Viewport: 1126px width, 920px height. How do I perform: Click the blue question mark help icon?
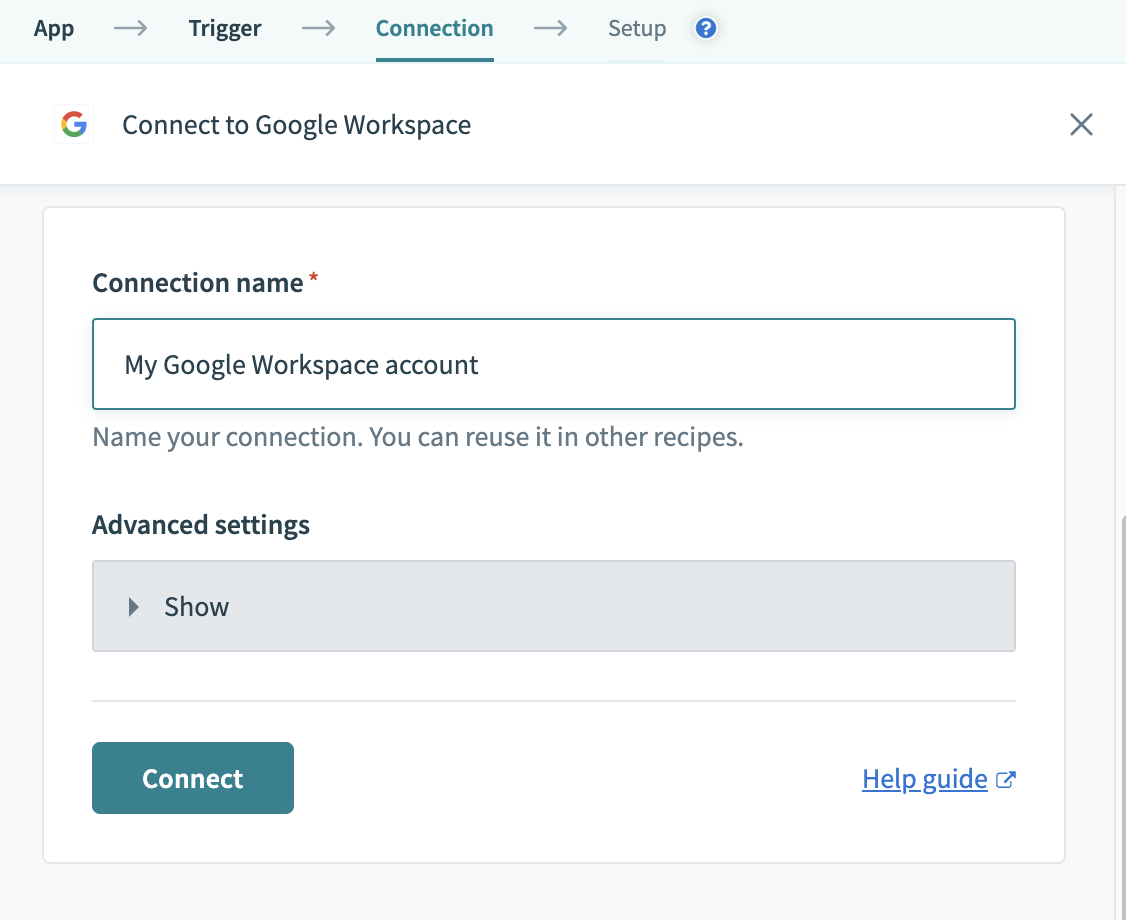706,29
